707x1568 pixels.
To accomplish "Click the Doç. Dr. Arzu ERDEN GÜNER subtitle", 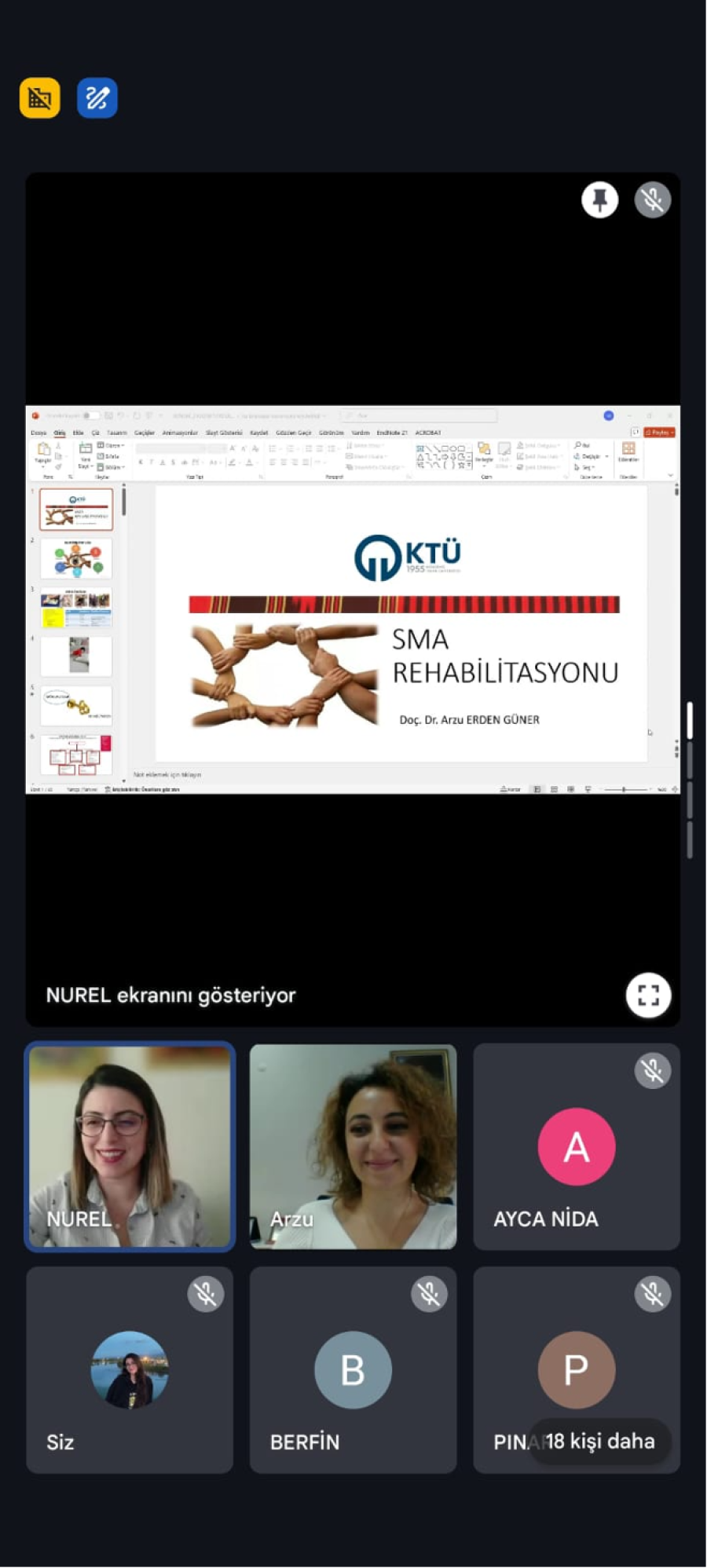I will tap(469, 720).
